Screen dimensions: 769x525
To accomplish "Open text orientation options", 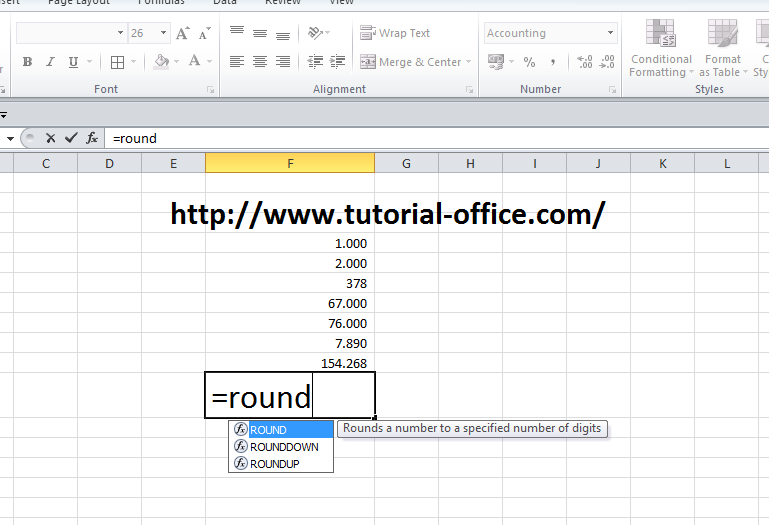I will [x=318, y=33].
